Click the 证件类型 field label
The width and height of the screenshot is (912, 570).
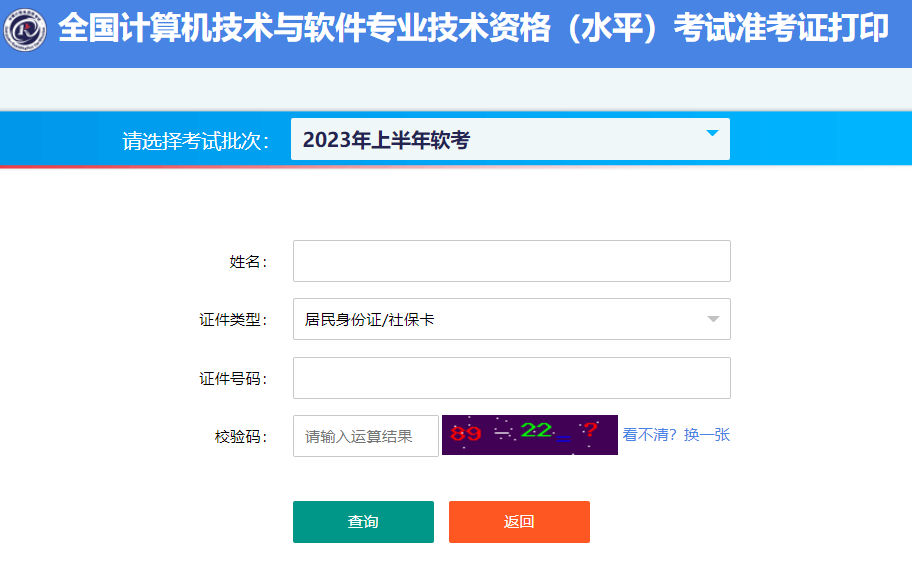233,320
